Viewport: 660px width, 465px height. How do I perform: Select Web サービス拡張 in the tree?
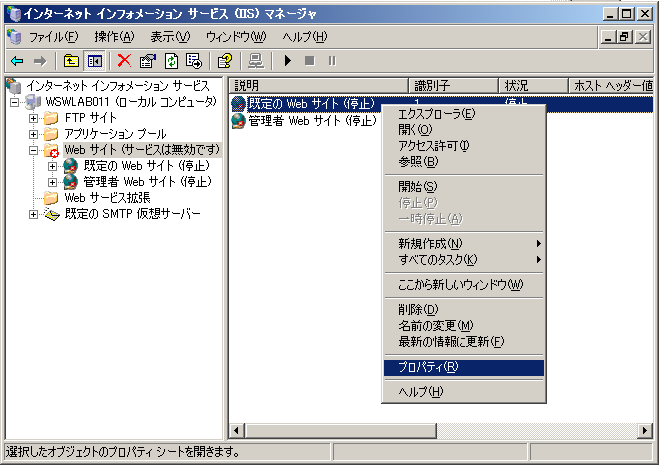click(x=108, y=198)
